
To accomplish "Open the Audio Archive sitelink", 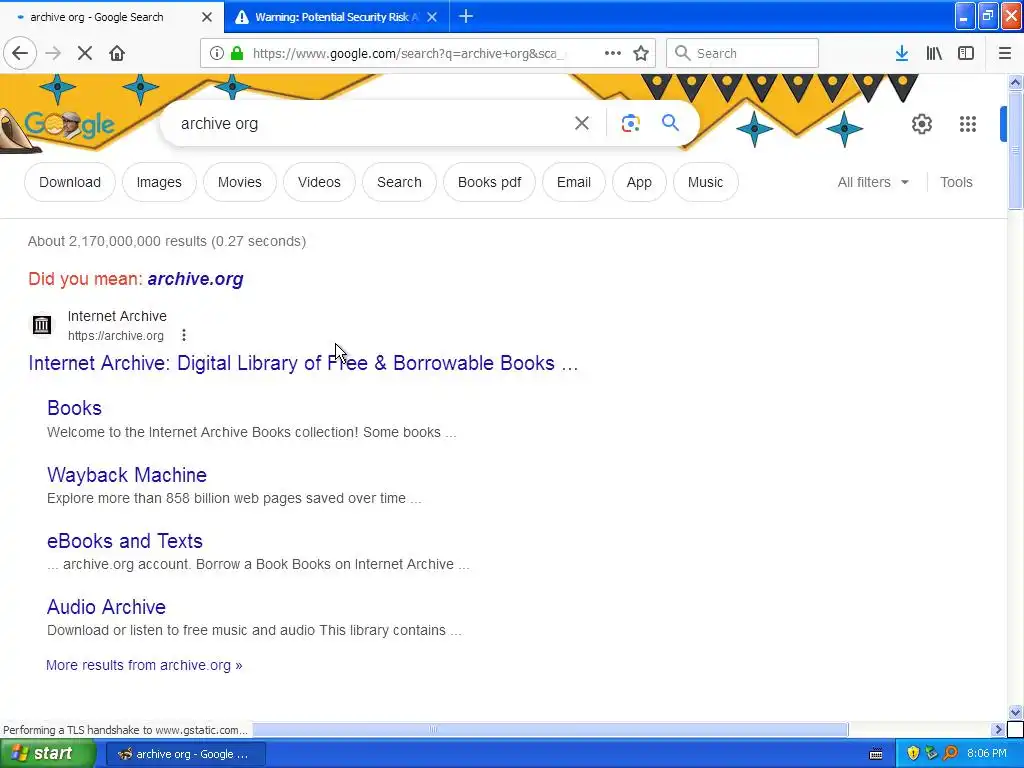I will pyautogui.click(x=106, y=607).
